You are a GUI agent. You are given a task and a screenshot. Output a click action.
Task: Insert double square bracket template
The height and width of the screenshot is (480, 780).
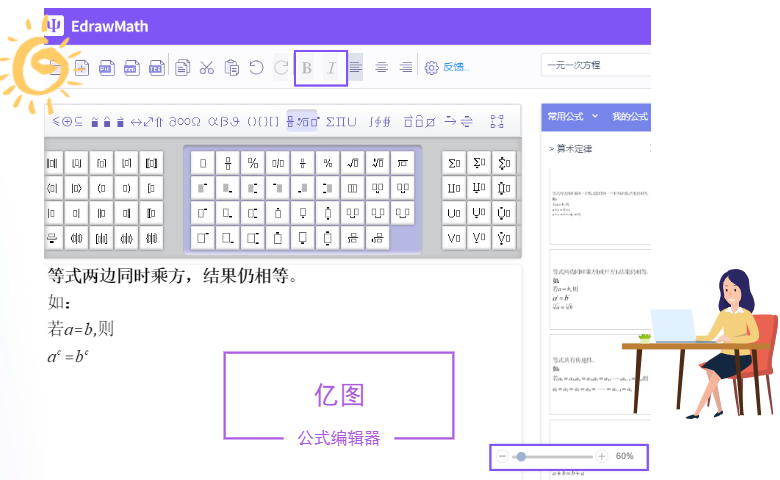151,163
